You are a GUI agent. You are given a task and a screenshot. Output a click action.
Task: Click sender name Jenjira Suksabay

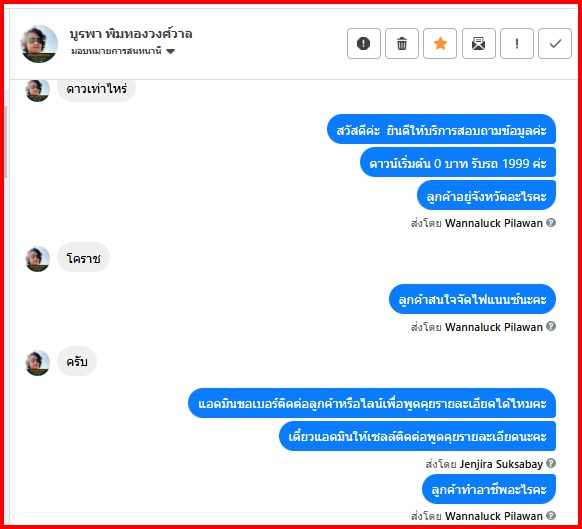click(501, 464)
